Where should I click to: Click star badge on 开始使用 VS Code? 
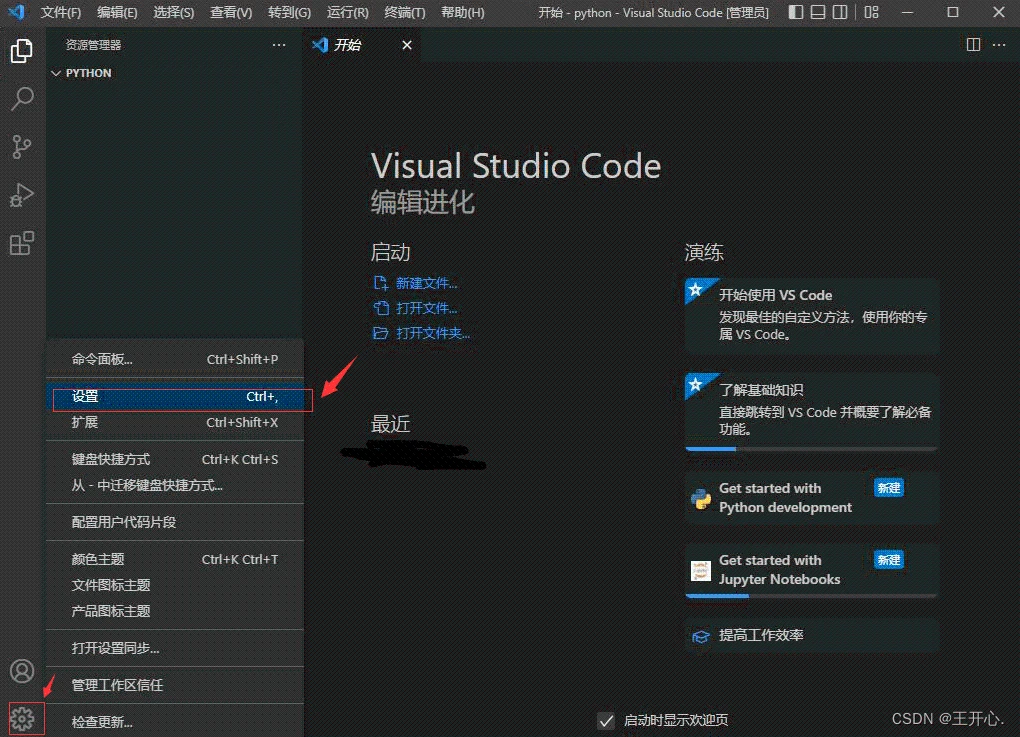coord(695,289)
